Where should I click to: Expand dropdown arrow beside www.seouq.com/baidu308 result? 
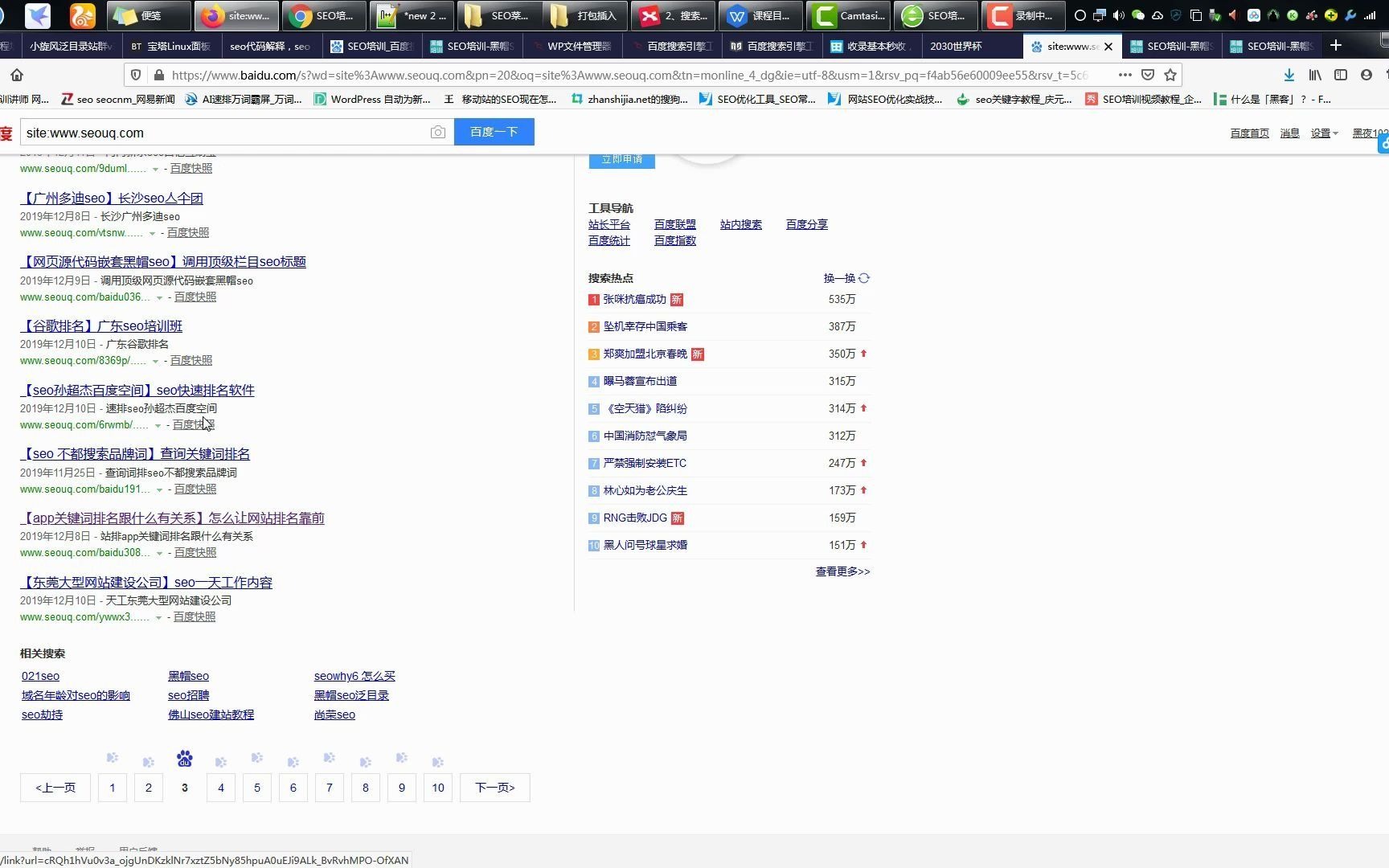click(x=159, y=553)
